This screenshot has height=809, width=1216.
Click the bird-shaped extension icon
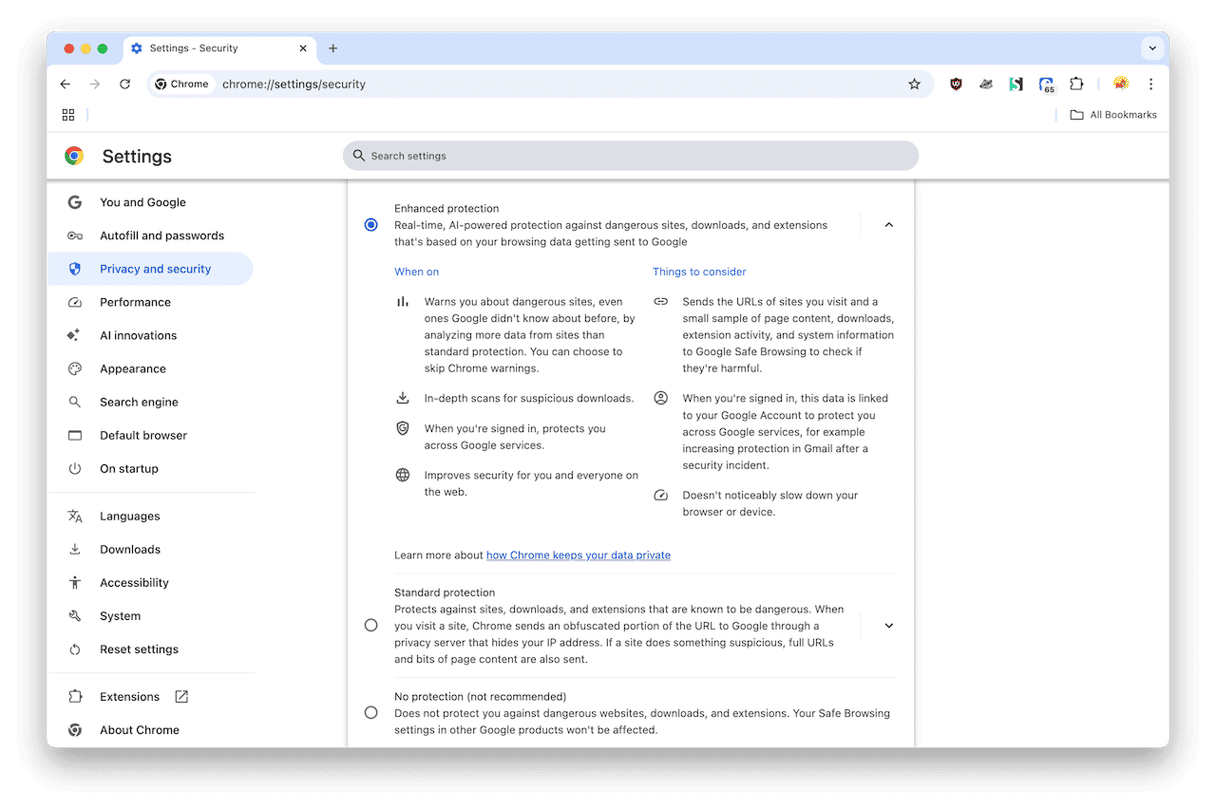tap(986, 84)
